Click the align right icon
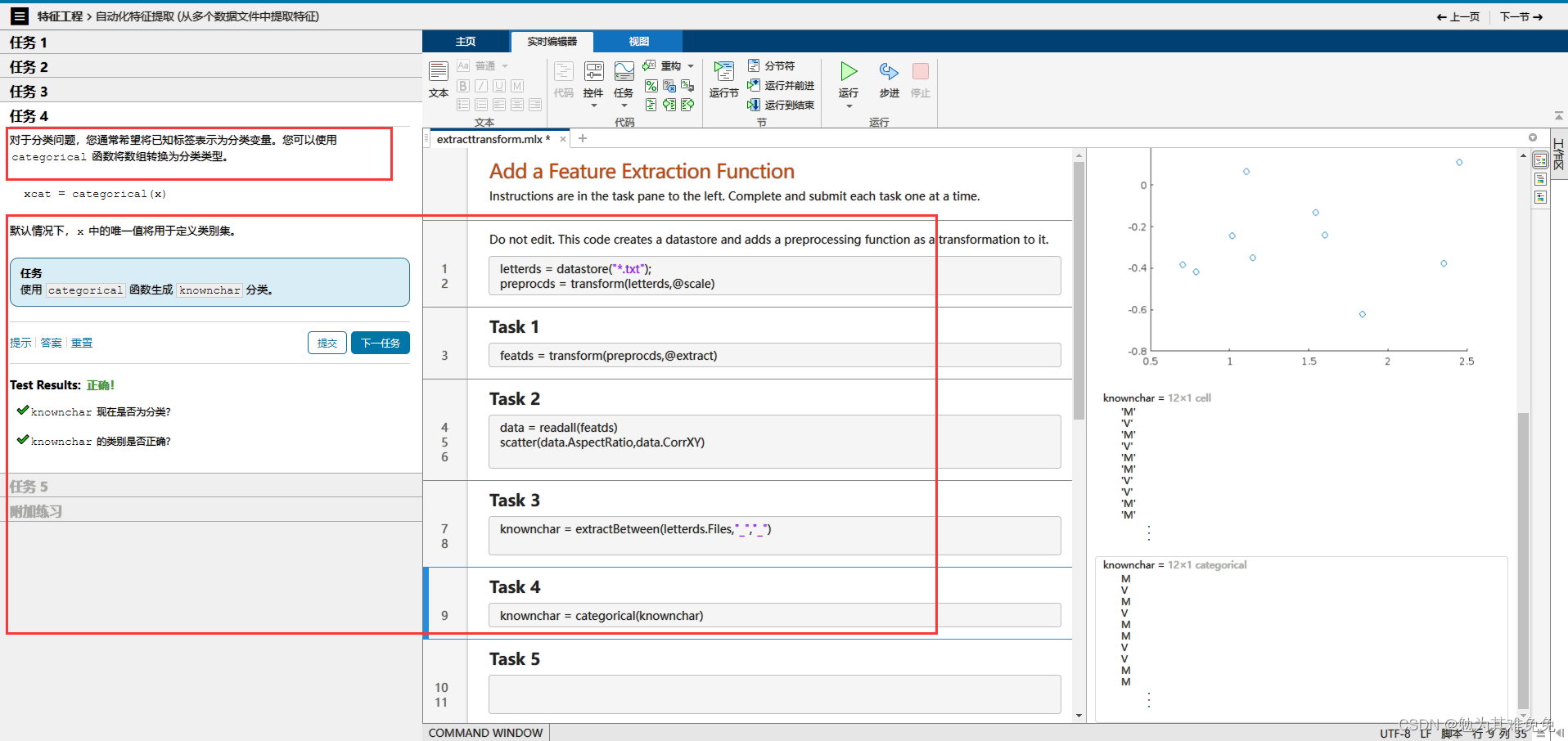The image size is (1568, 741). click(535, 105)
